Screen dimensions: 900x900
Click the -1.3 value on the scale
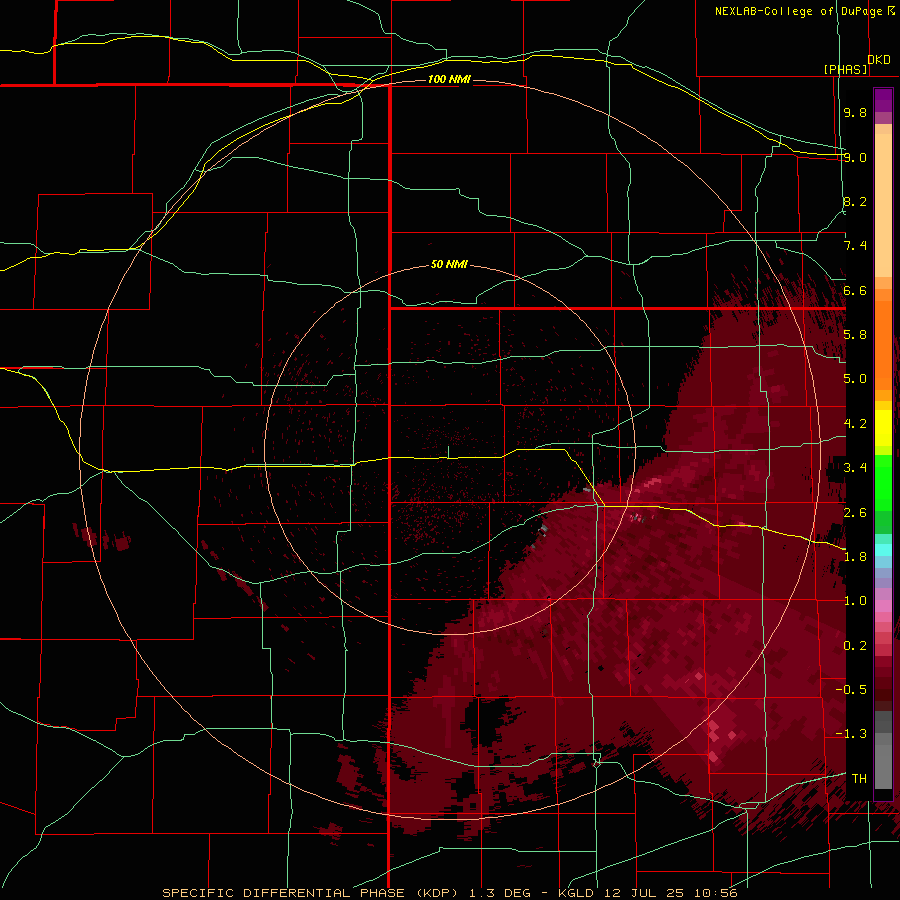pyautogui.click(x=851, y=734)
